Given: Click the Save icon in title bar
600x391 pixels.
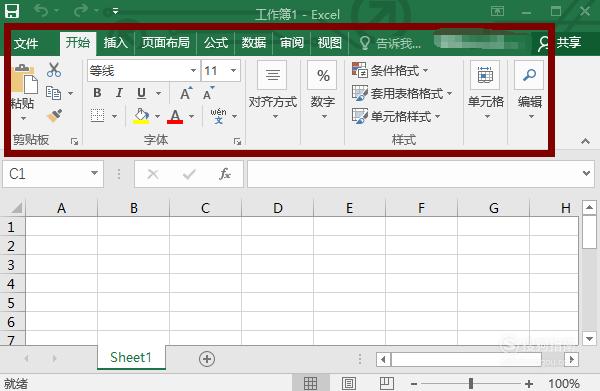Looking at the screenshot, I should [x=12, y=11].
